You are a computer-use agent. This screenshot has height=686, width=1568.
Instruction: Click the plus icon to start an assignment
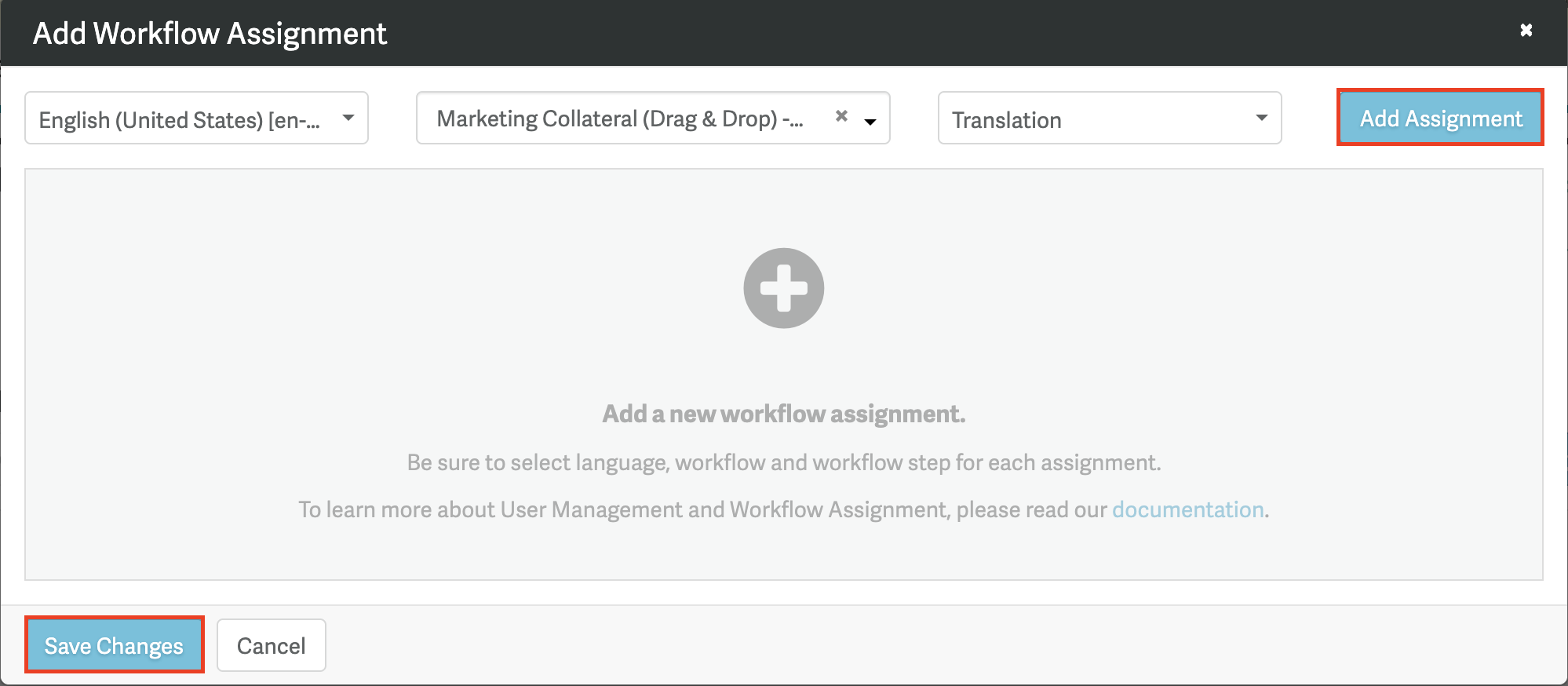[x=783, y=288]
